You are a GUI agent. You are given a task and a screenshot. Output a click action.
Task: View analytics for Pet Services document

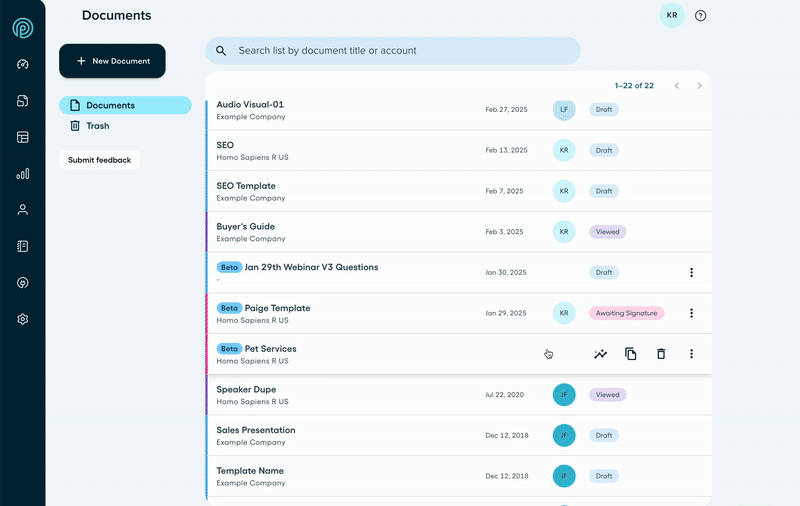(x=600, y=354)
